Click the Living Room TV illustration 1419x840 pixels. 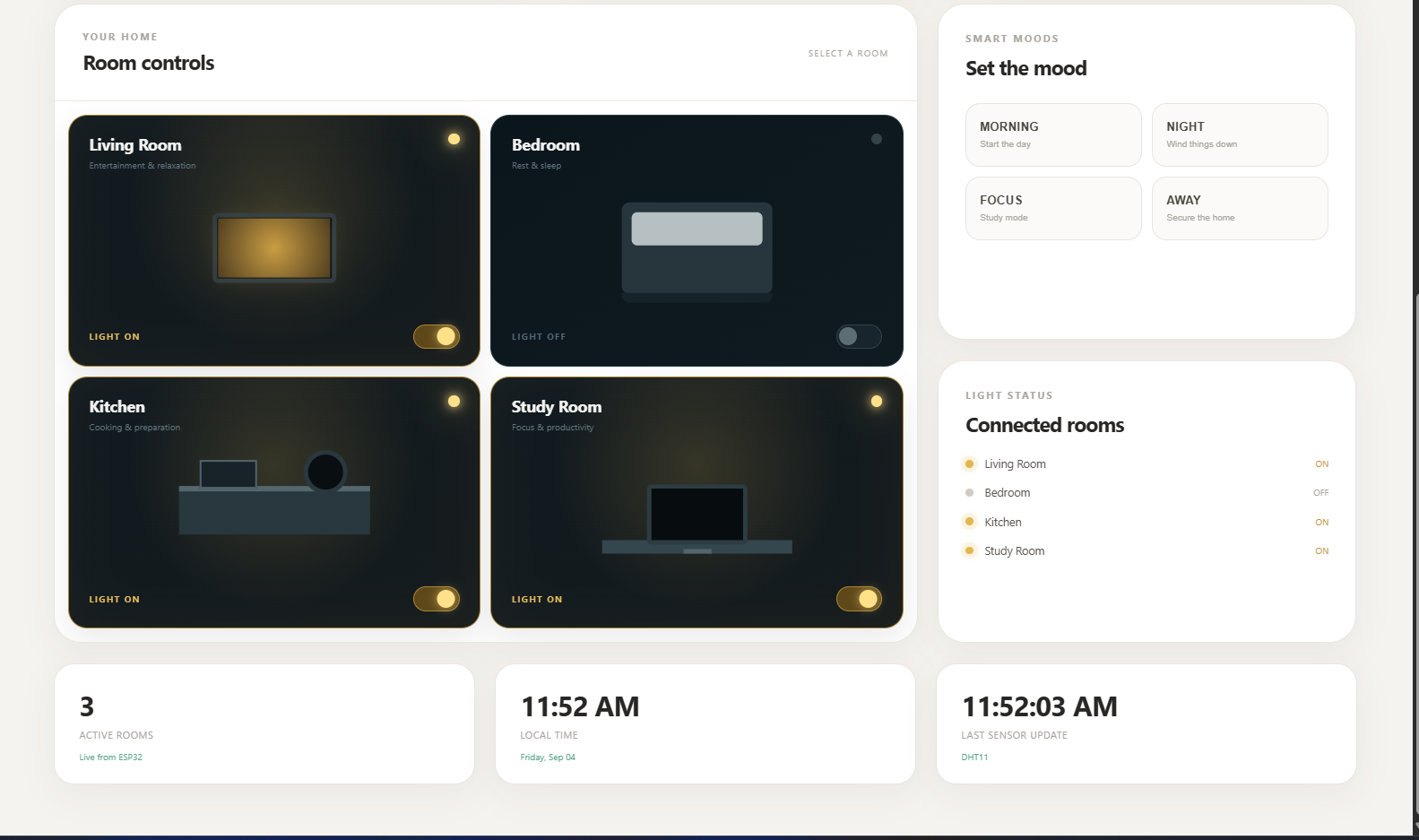tap(274, 247)
